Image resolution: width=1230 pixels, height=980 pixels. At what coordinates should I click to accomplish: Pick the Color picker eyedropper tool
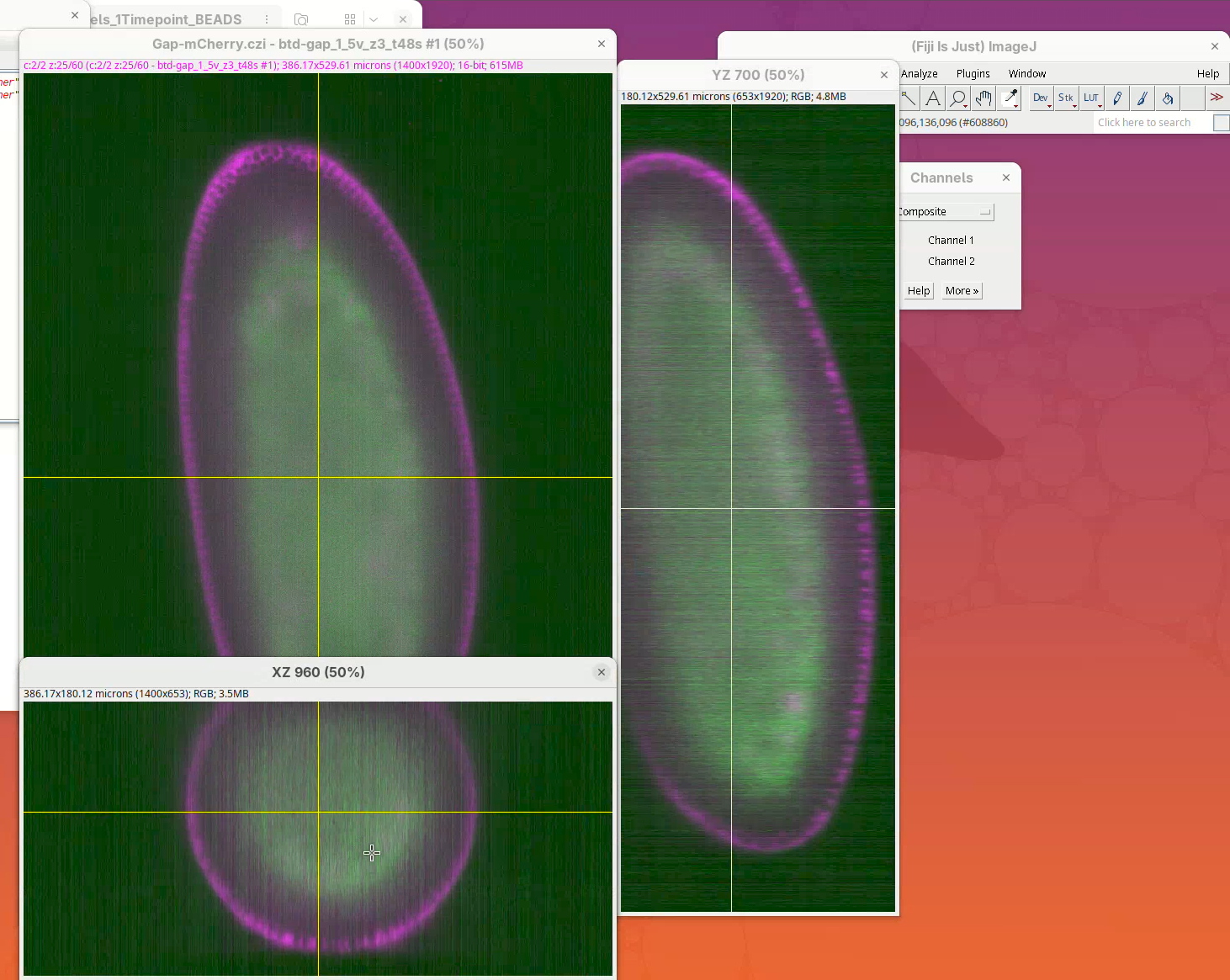[1010, 98]
